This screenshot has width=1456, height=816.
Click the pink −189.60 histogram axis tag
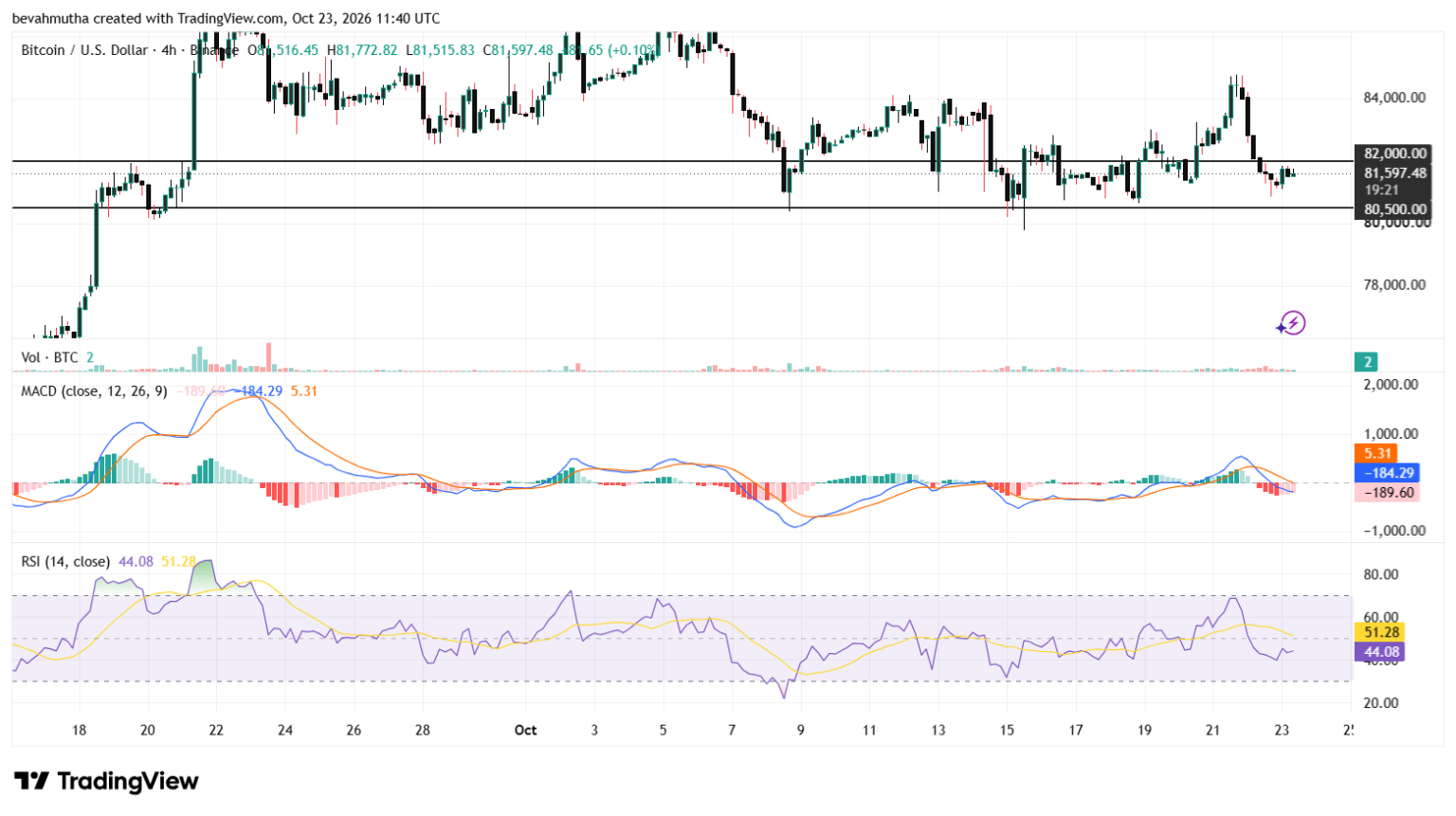click(x=1387, y=493)
